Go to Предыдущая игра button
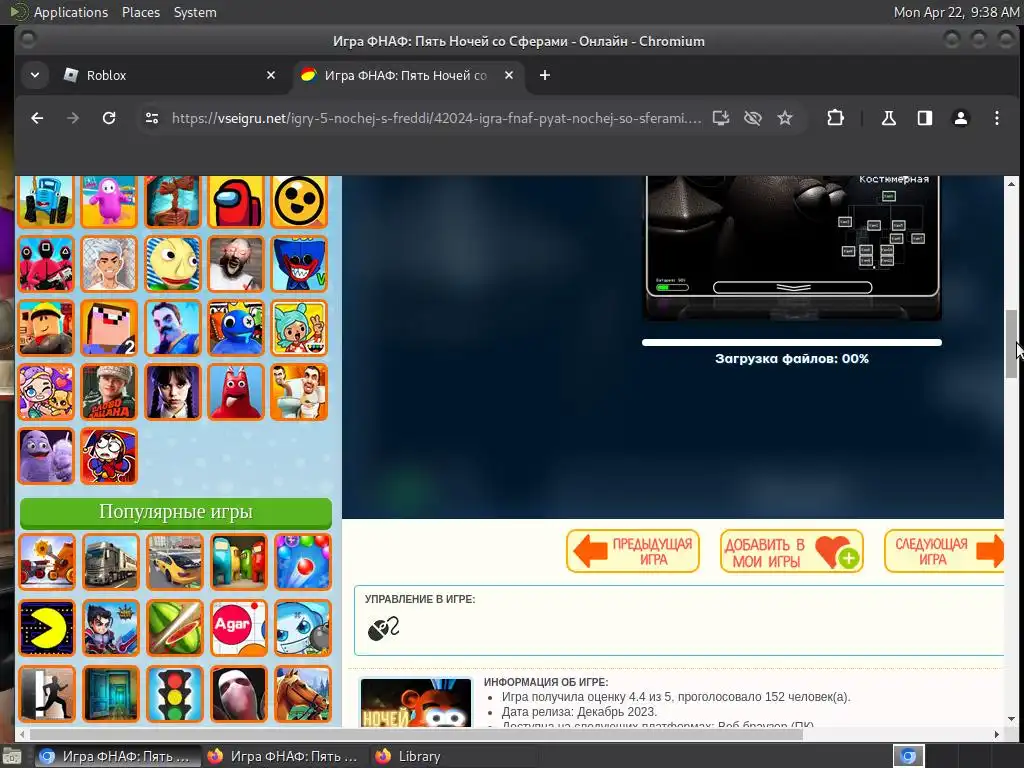The width and height of the screenshot is (1024, 768). pos(633,551)
